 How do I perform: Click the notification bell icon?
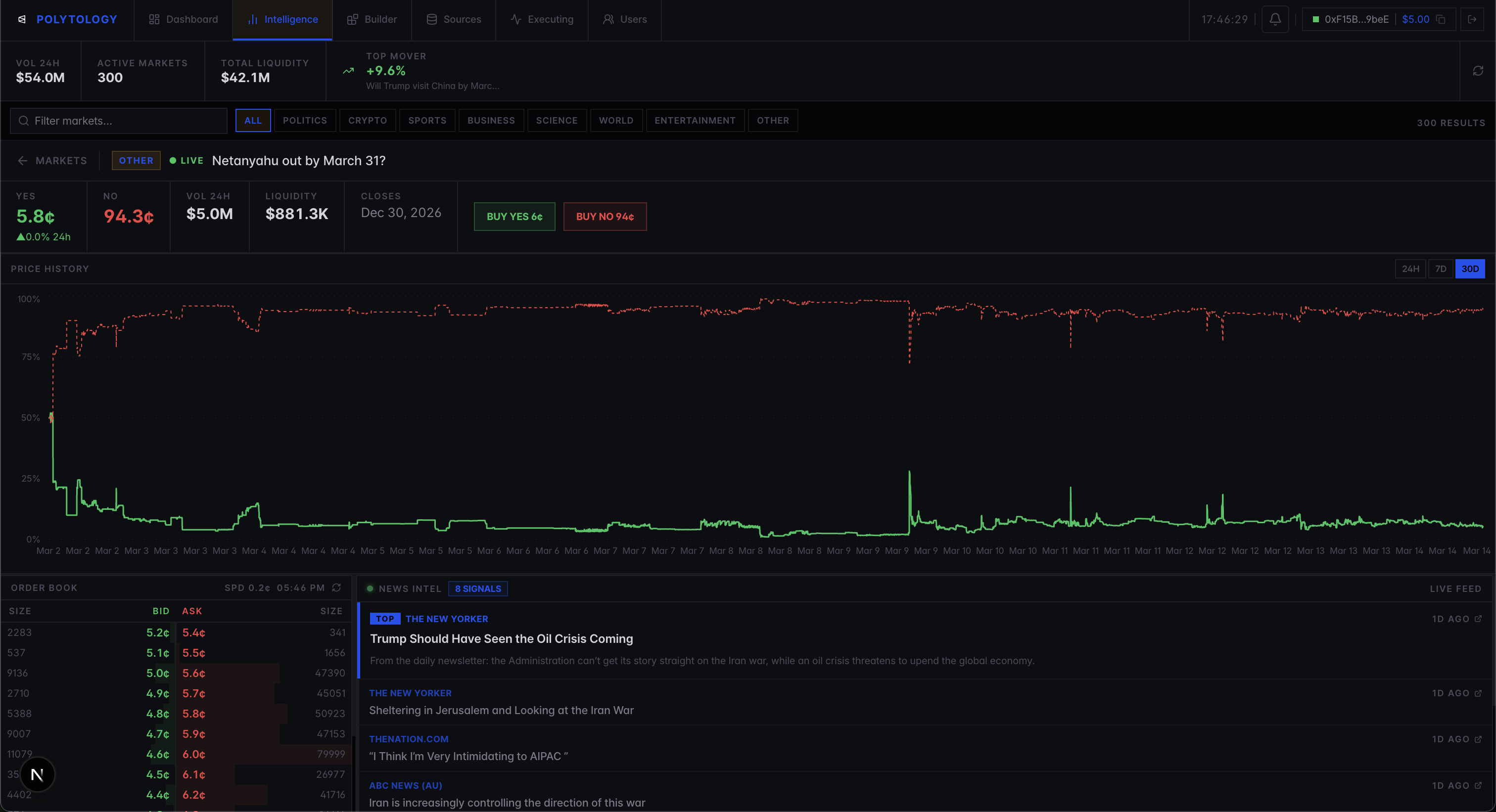click(1275, 19)
